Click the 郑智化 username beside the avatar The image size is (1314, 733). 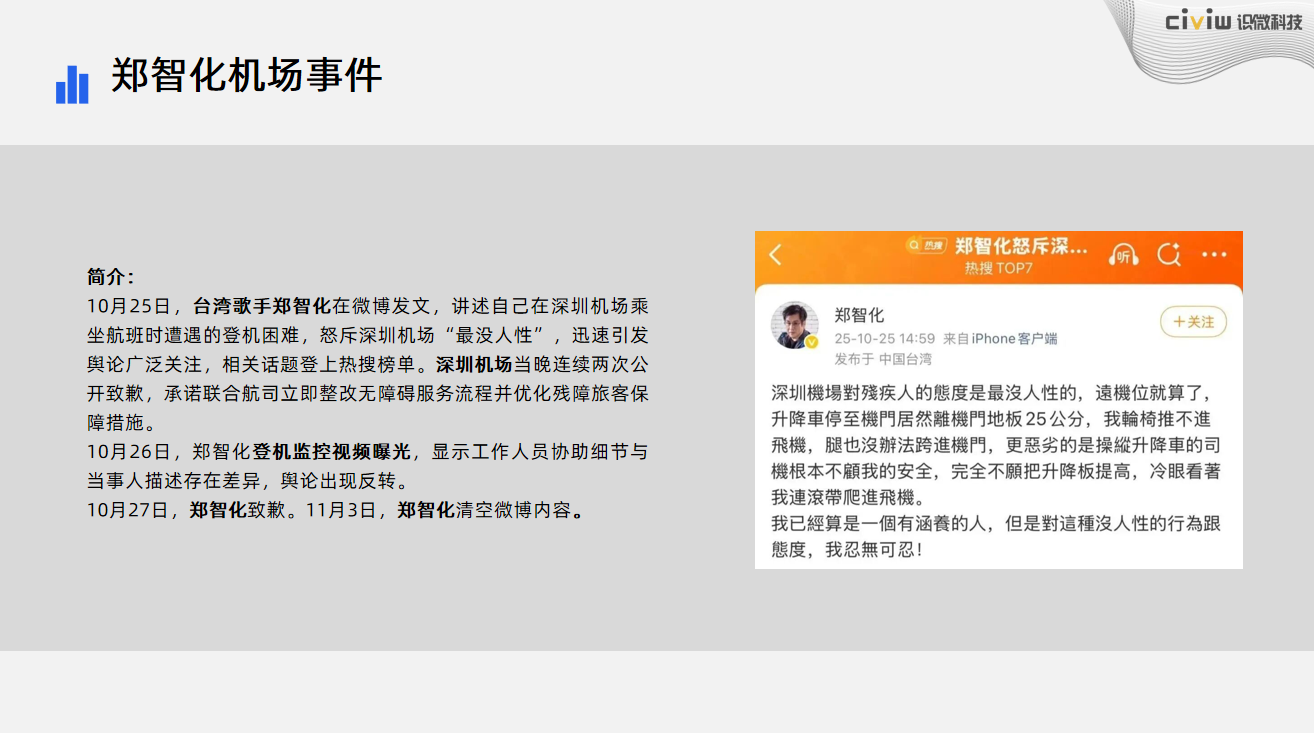pos(859,315)
